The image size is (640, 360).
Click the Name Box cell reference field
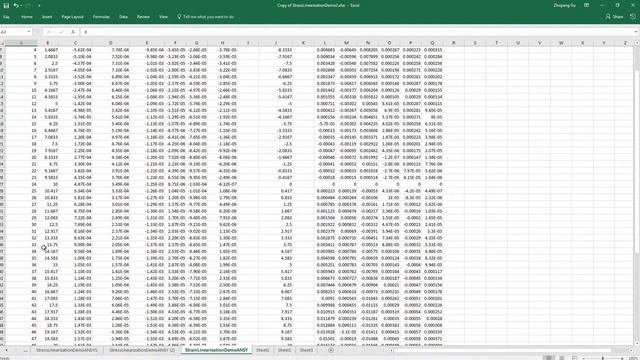pyautogui.click(x=13, y=32)
